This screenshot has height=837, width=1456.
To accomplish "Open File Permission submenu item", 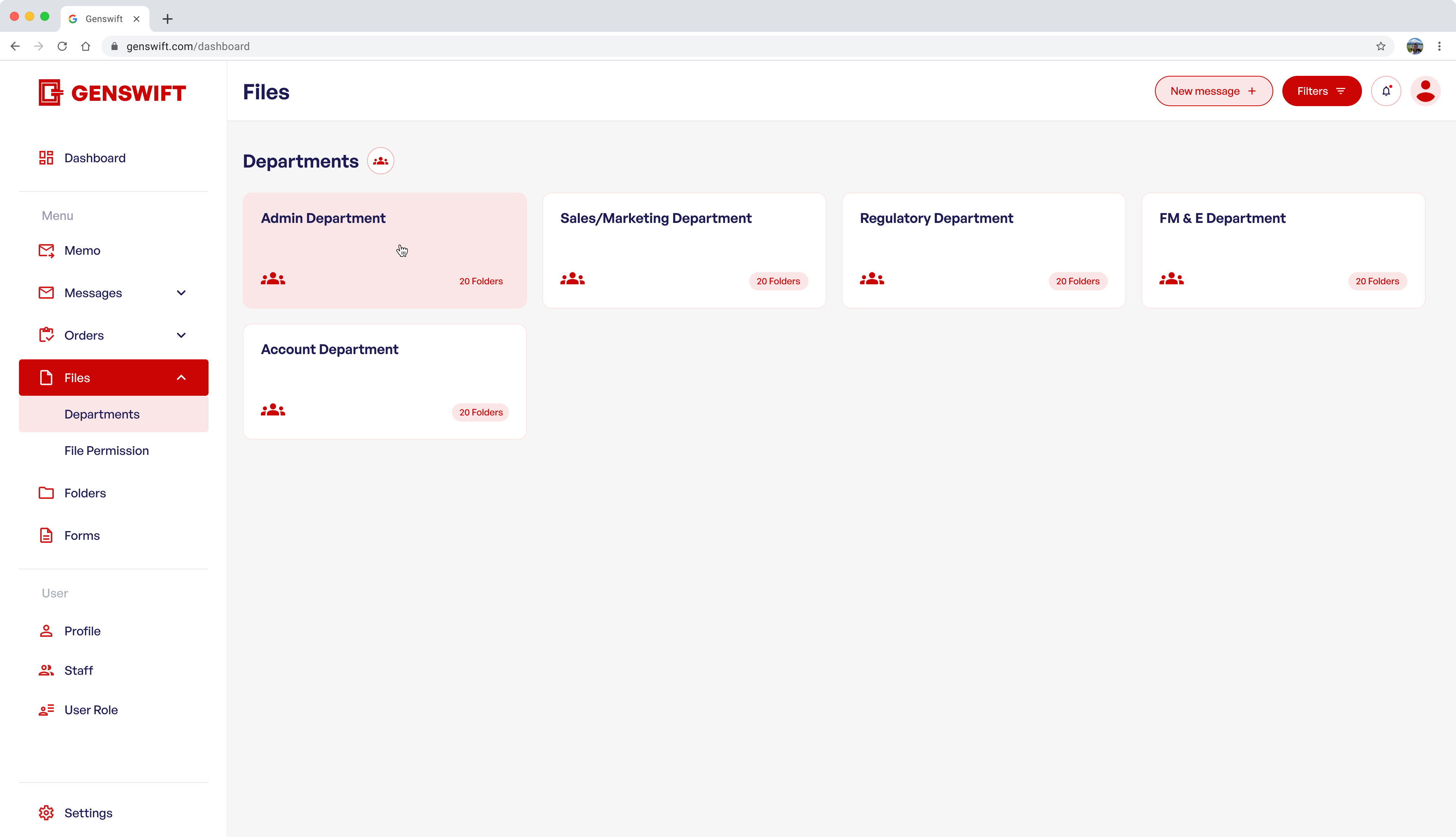I will point(106,451).
